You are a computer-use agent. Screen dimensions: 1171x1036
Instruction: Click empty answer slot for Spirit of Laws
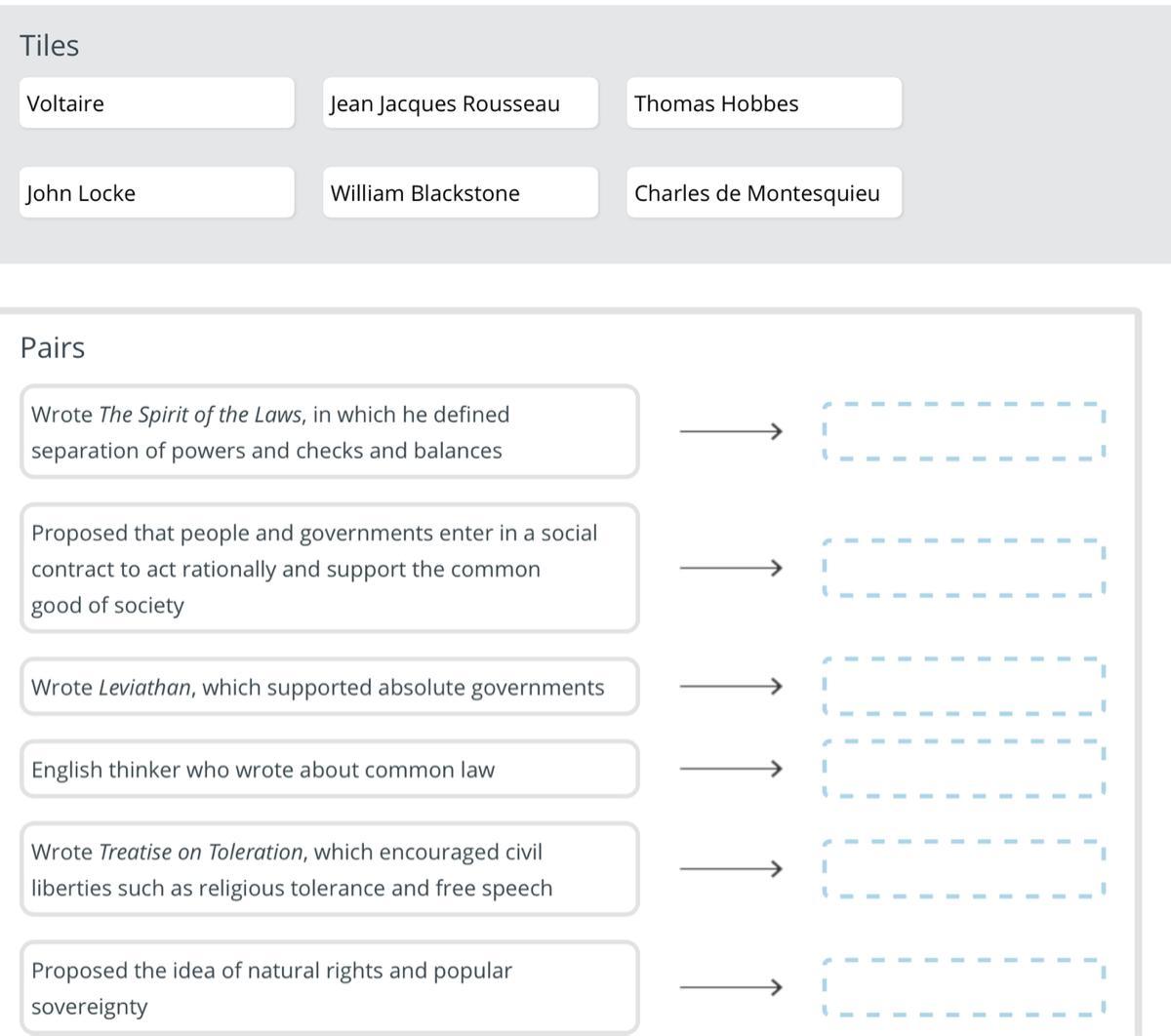[963, 431]
